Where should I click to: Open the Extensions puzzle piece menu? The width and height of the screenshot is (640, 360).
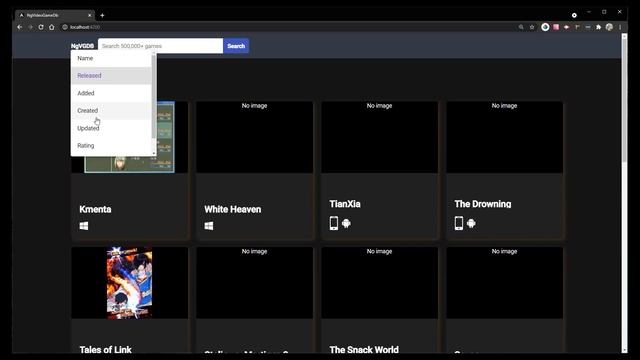click(598, 27)
